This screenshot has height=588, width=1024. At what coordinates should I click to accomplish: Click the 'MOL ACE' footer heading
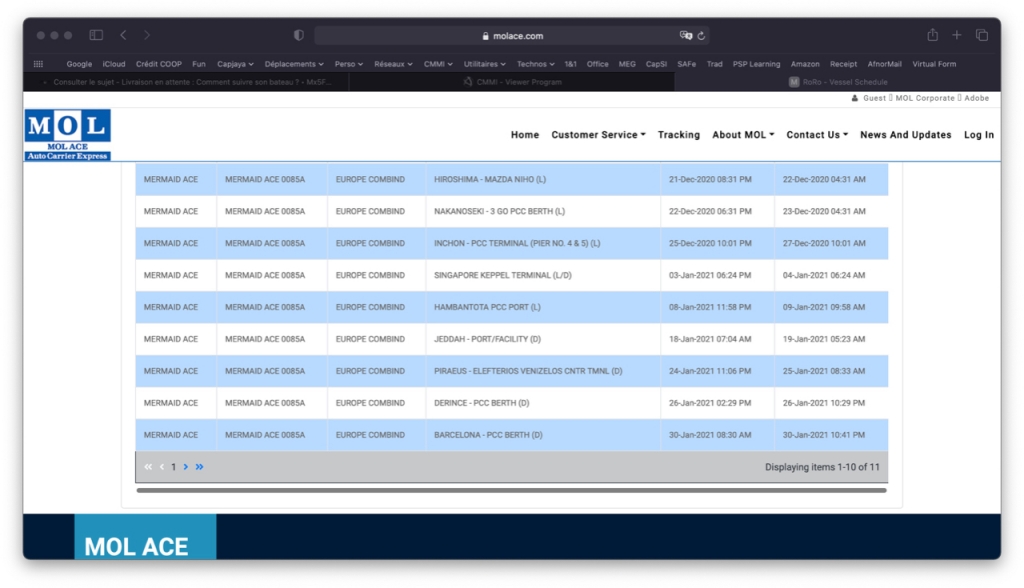(x=136, y=546)
